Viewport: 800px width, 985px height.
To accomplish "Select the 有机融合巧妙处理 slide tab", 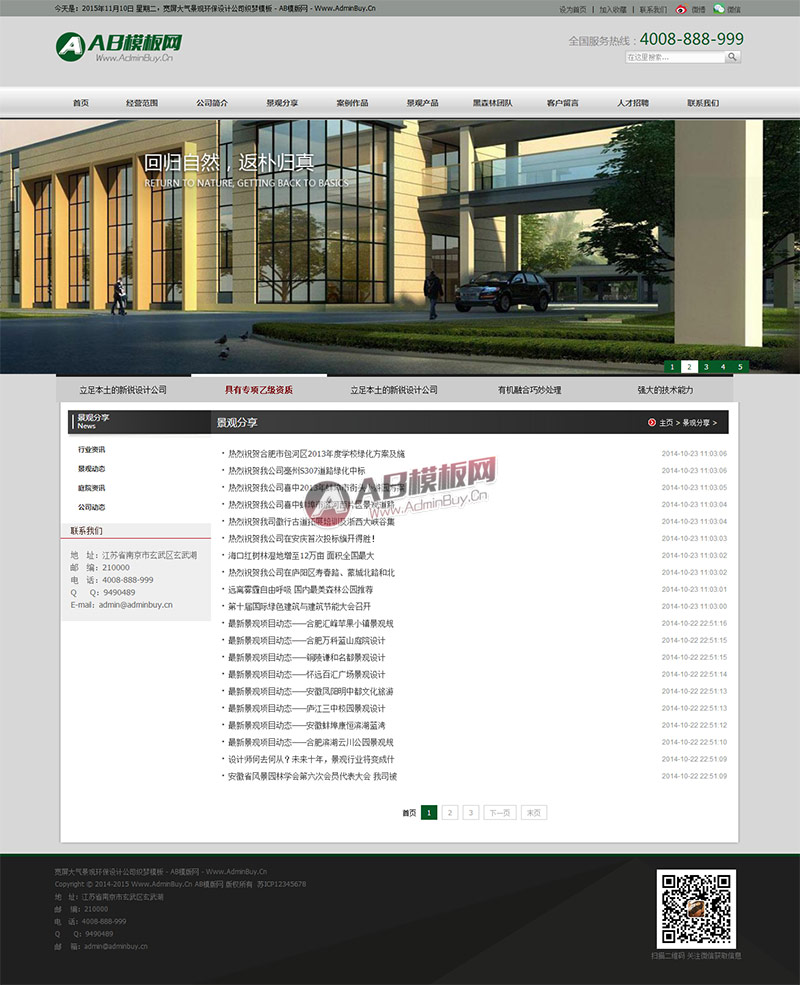I will (x=529, y=389).
